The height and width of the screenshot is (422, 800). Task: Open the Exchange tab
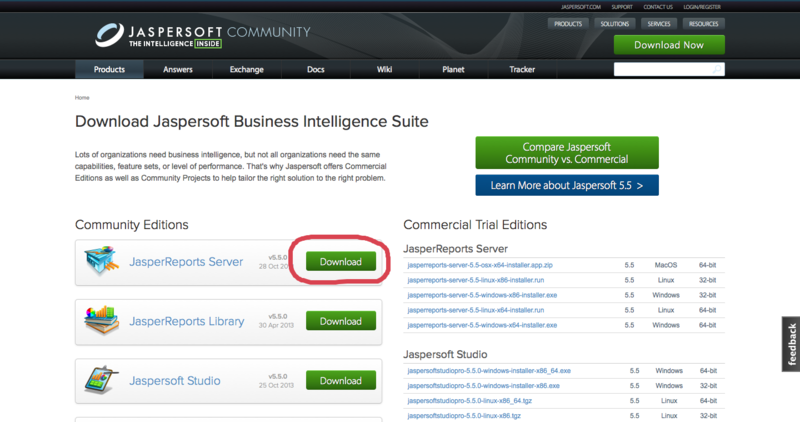246,69
